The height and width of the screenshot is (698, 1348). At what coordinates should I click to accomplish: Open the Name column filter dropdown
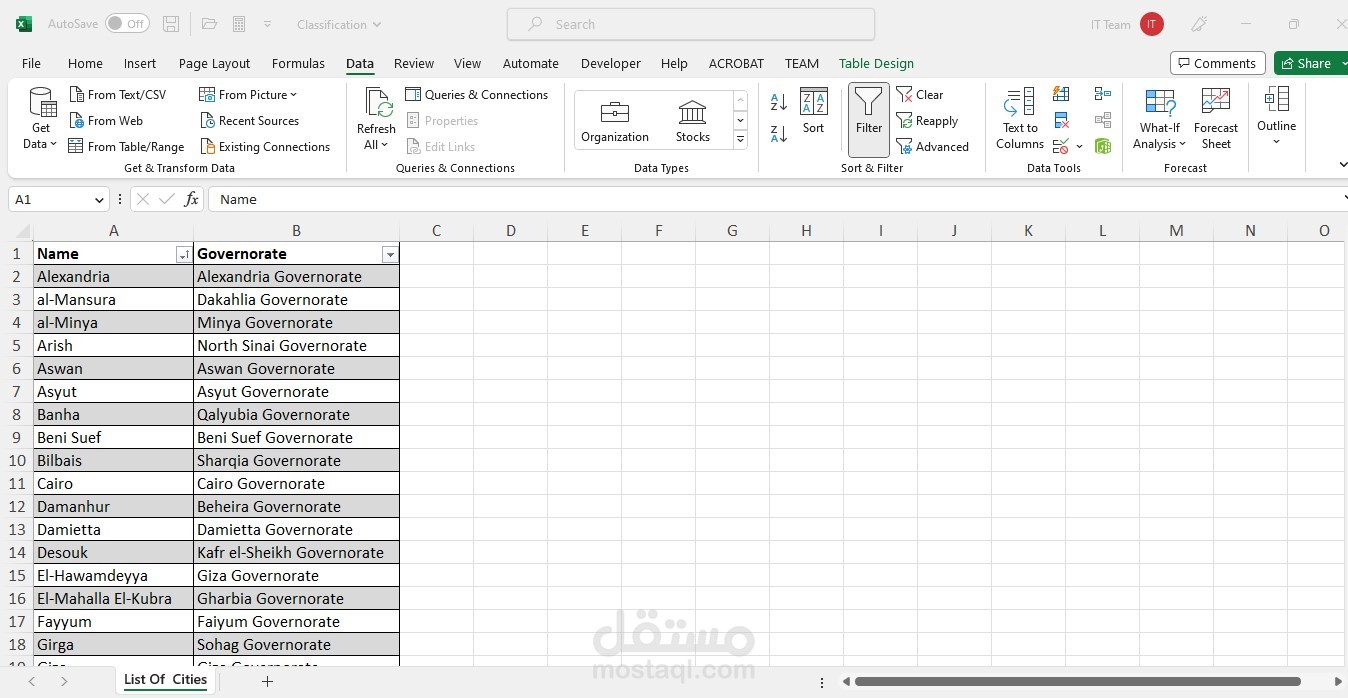(x=183, y=255)
